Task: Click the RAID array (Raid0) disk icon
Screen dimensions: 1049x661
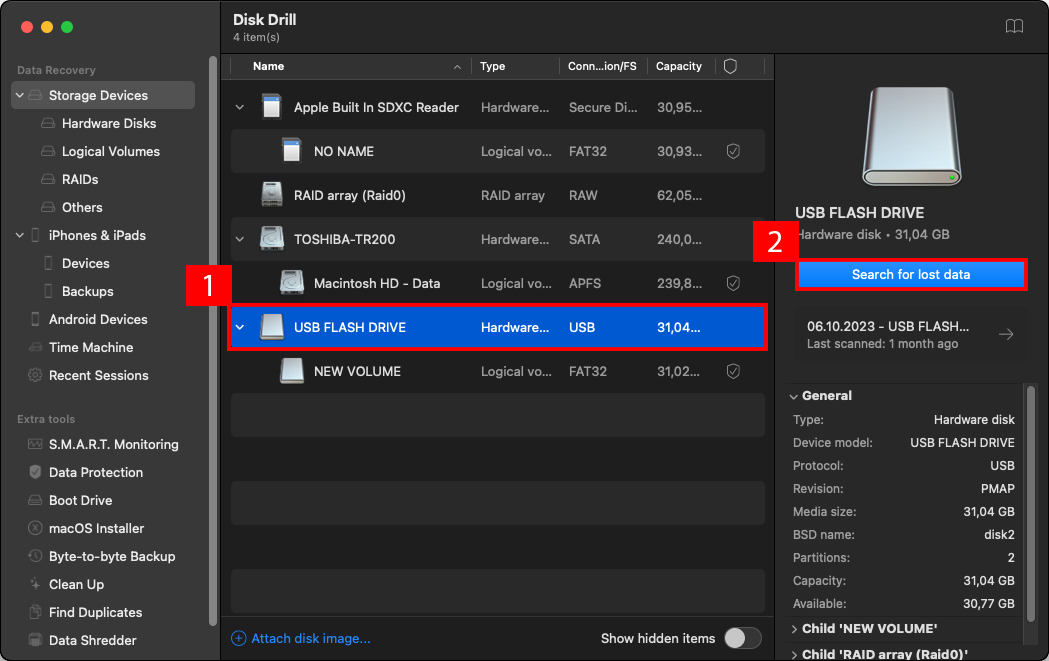Action: pyautogui.click(x=272, y=195)
